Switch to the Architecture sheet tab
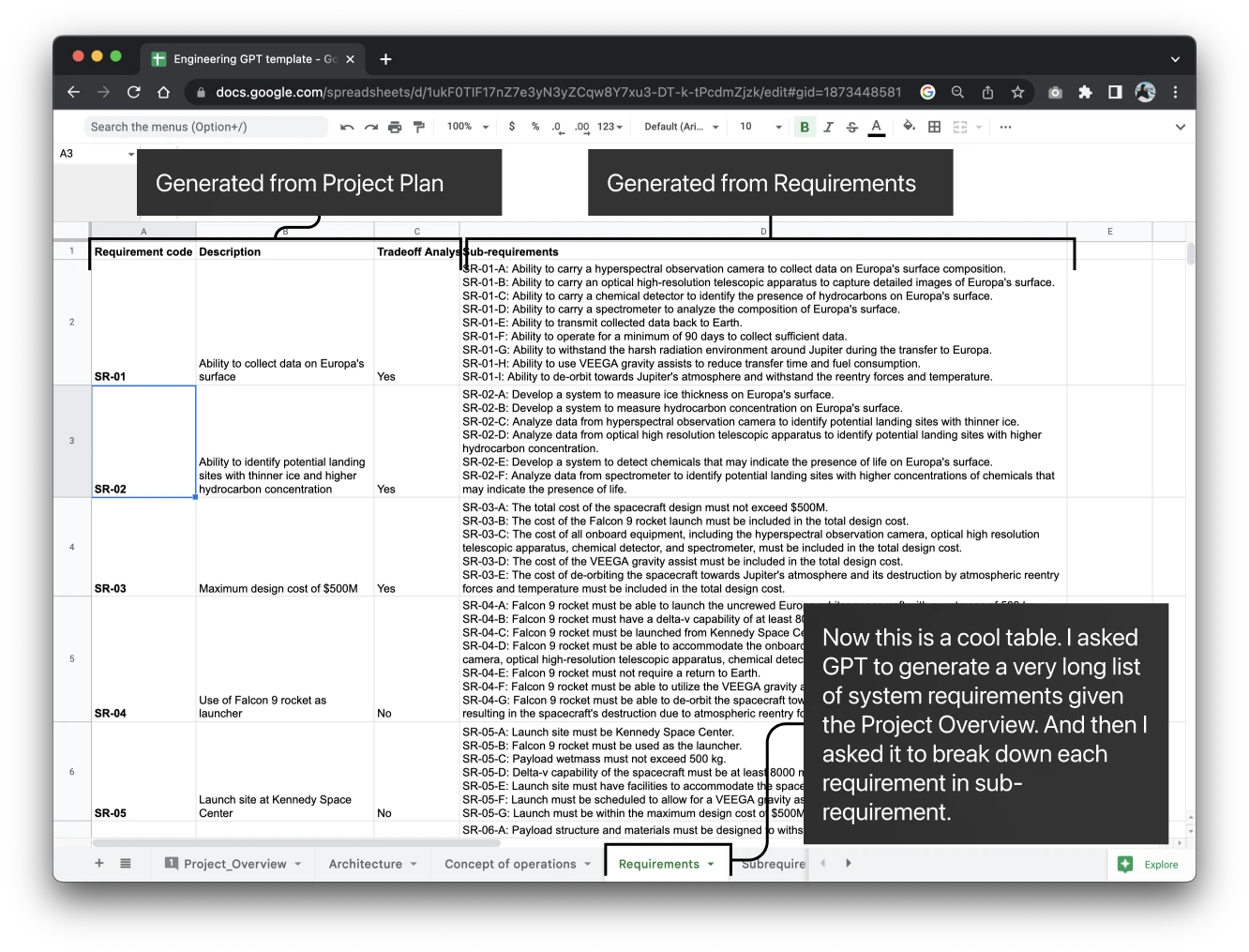 click(x=372, y=864)
